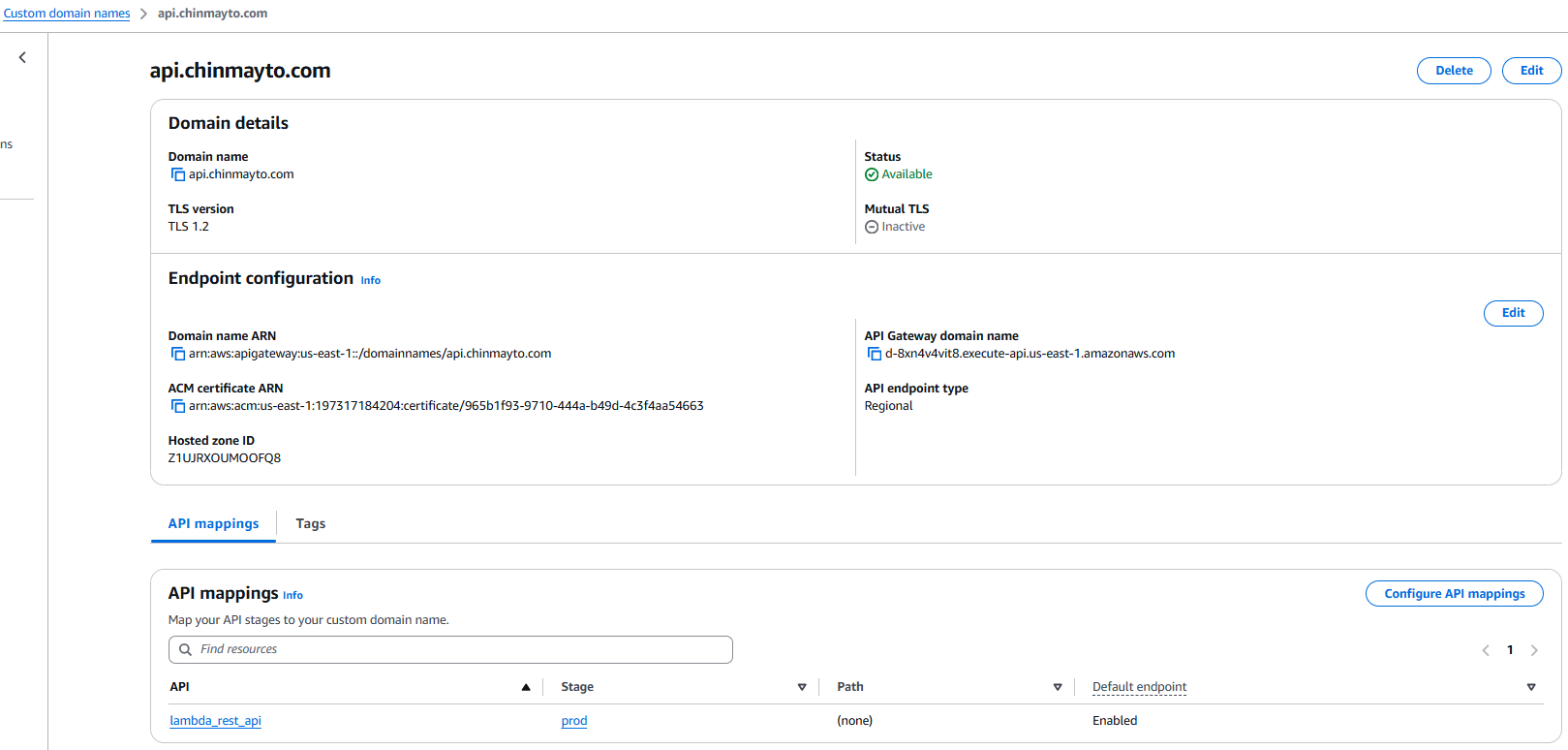Click the search magnifier in Find resources
The width and height of the screenshot is (1568, 750).
click(x=185, y=649)
